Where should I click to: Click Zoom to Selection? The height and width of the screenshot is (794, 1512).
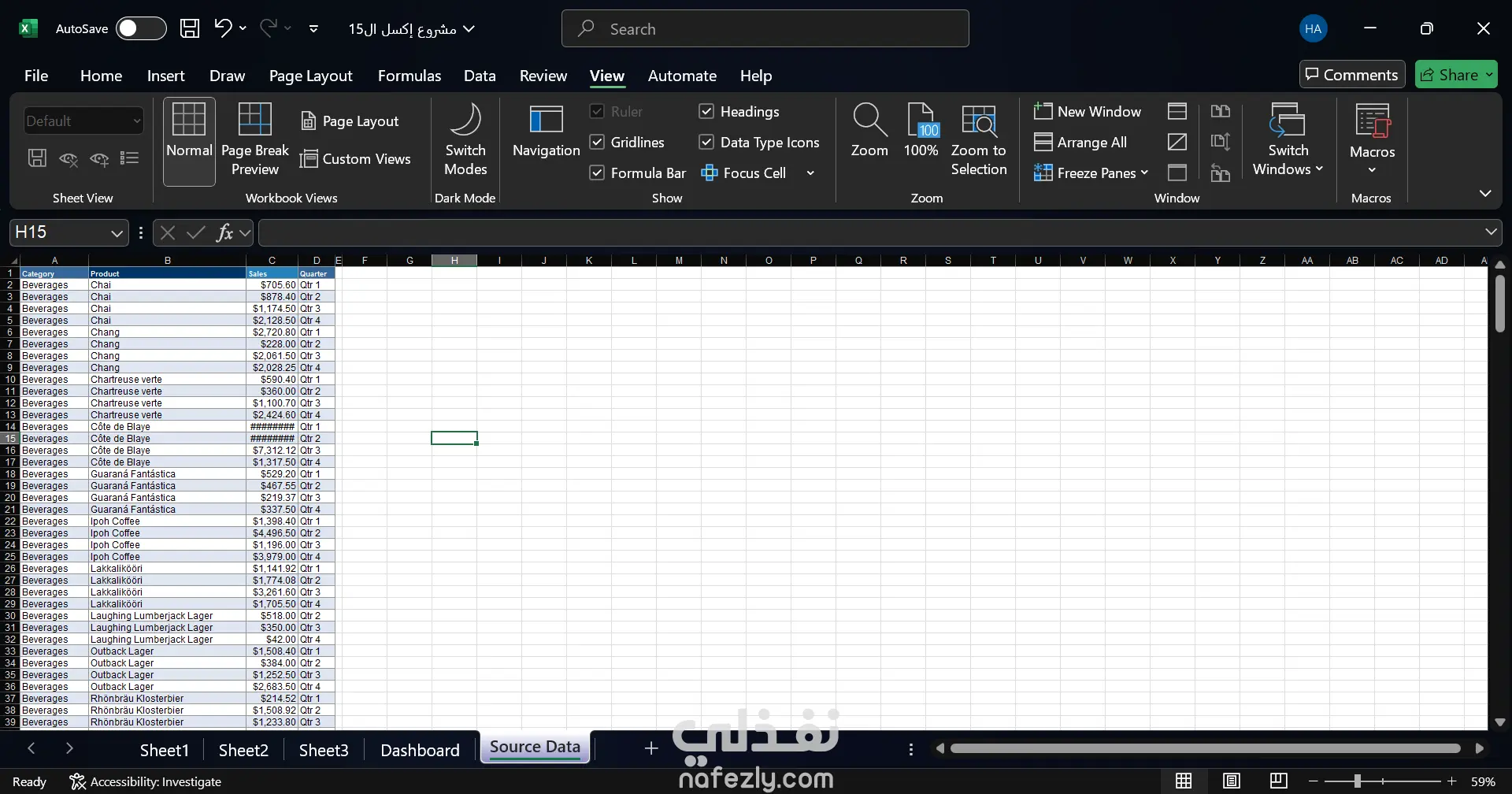click(979, 140)
